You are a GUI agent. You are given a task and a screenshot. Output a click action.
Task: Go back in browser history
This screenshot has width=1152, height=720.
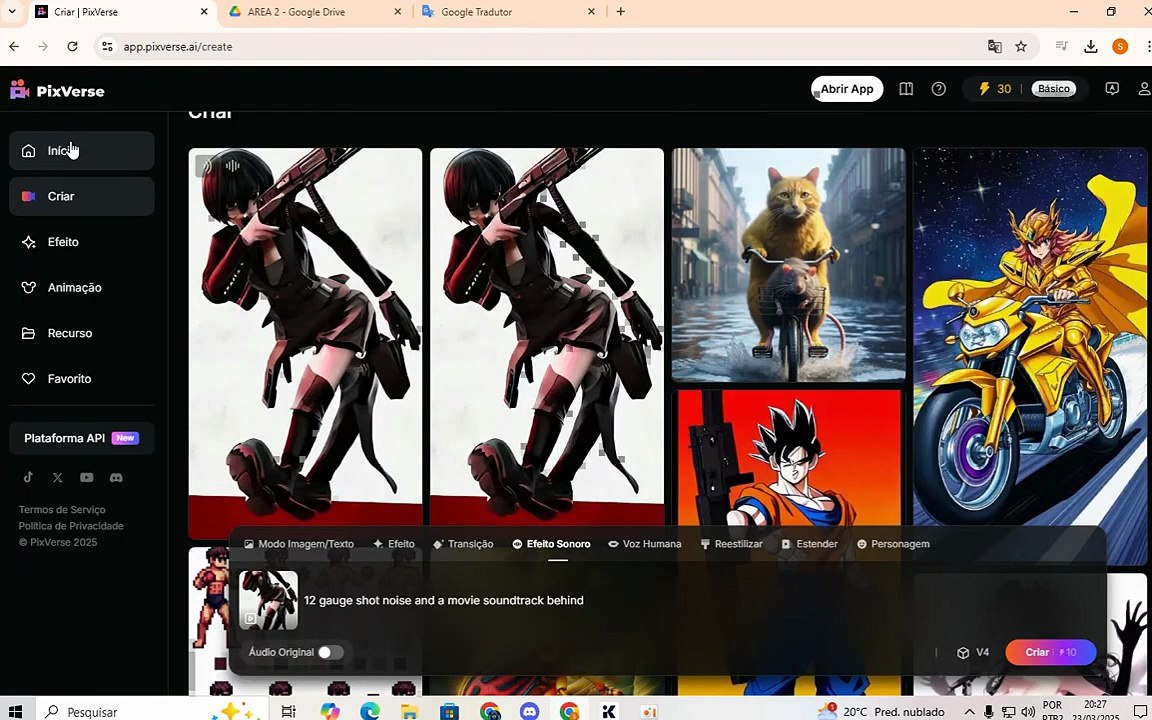(14, 46)
